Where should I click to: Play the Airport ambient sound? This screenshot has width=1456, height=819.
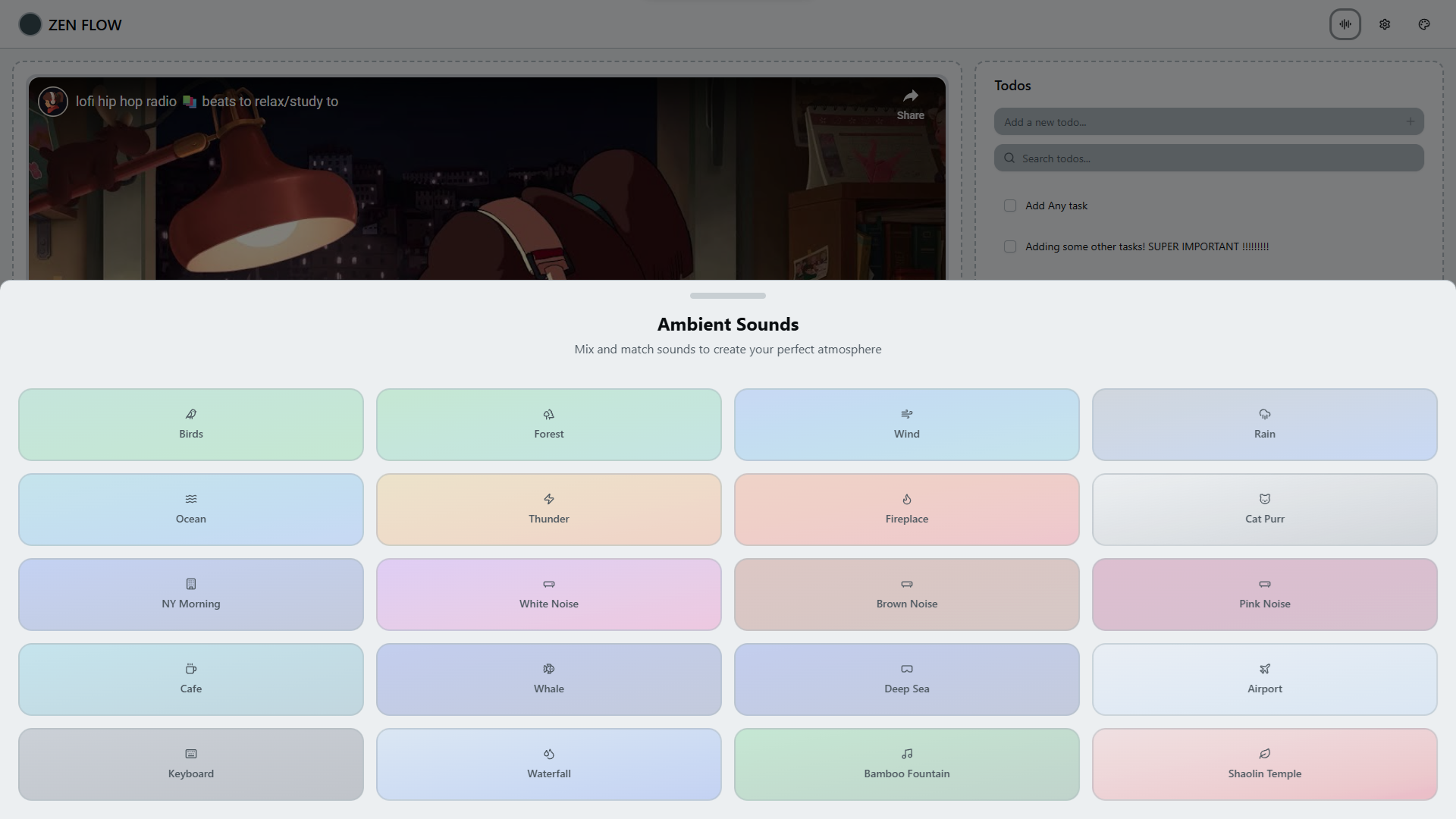click(1265, 679)
